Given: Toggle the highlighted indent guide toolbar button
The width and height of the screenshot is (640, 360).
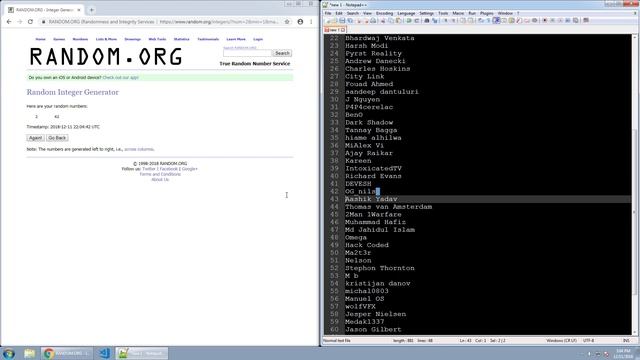Looking at the screenshot, I should 496,20.
